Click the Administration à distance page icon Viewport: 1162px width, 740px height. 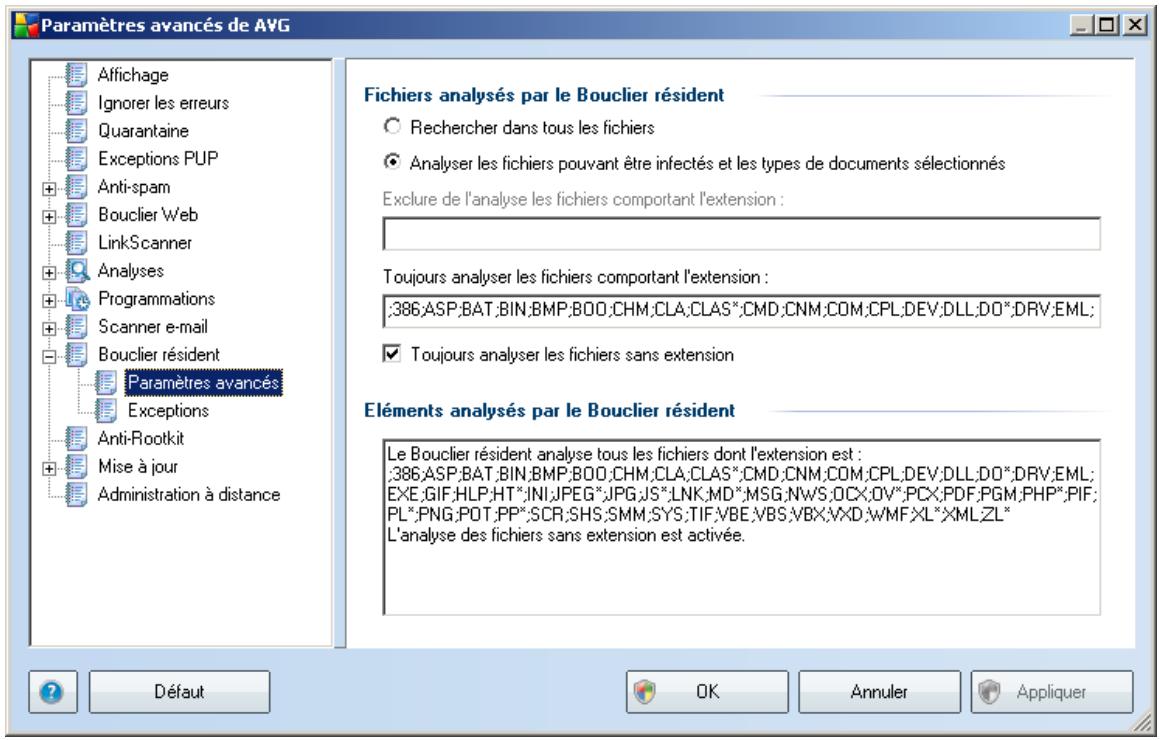tap(76, 494)
